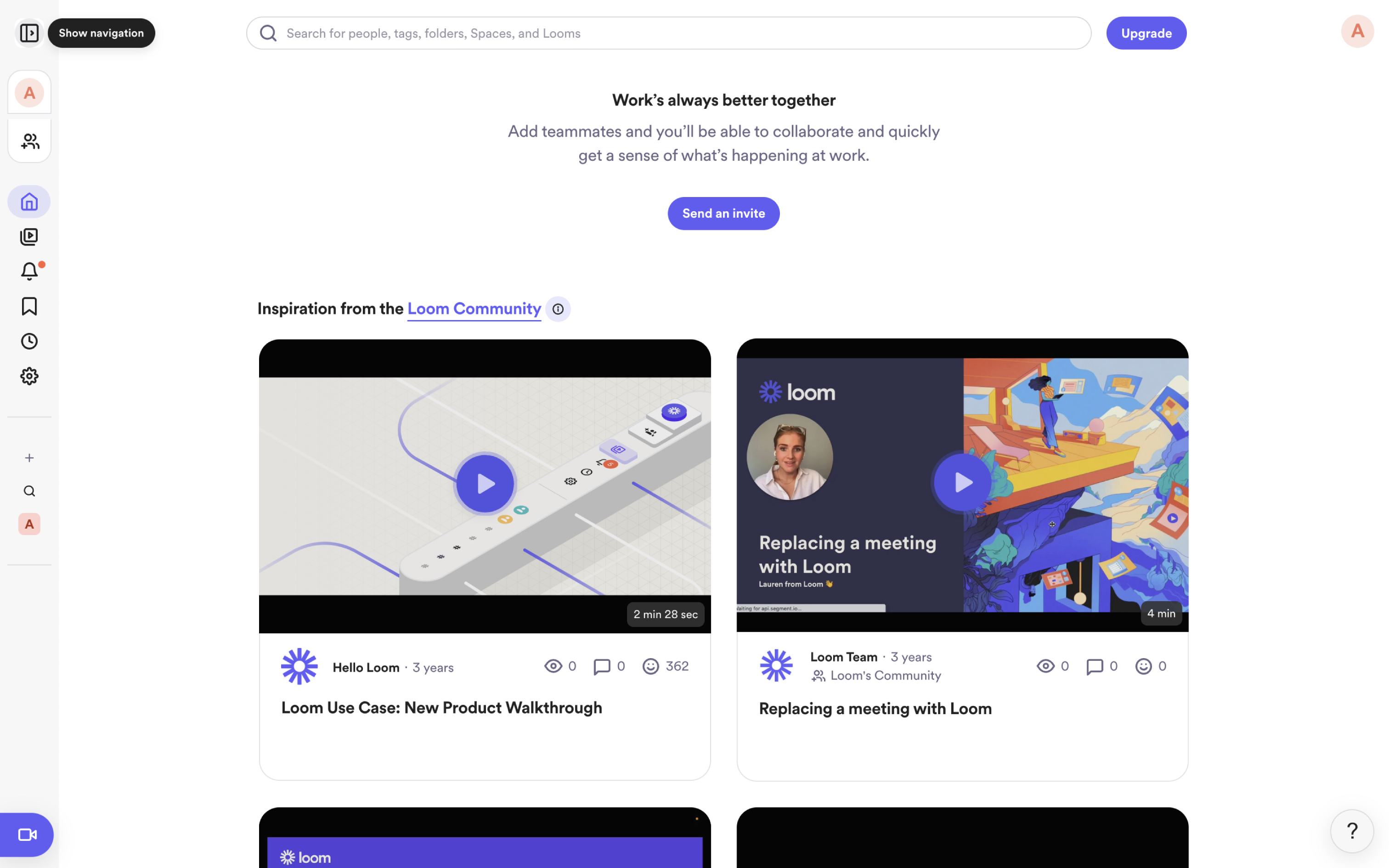Open the Loom Community link

click(x=474, y=309)
